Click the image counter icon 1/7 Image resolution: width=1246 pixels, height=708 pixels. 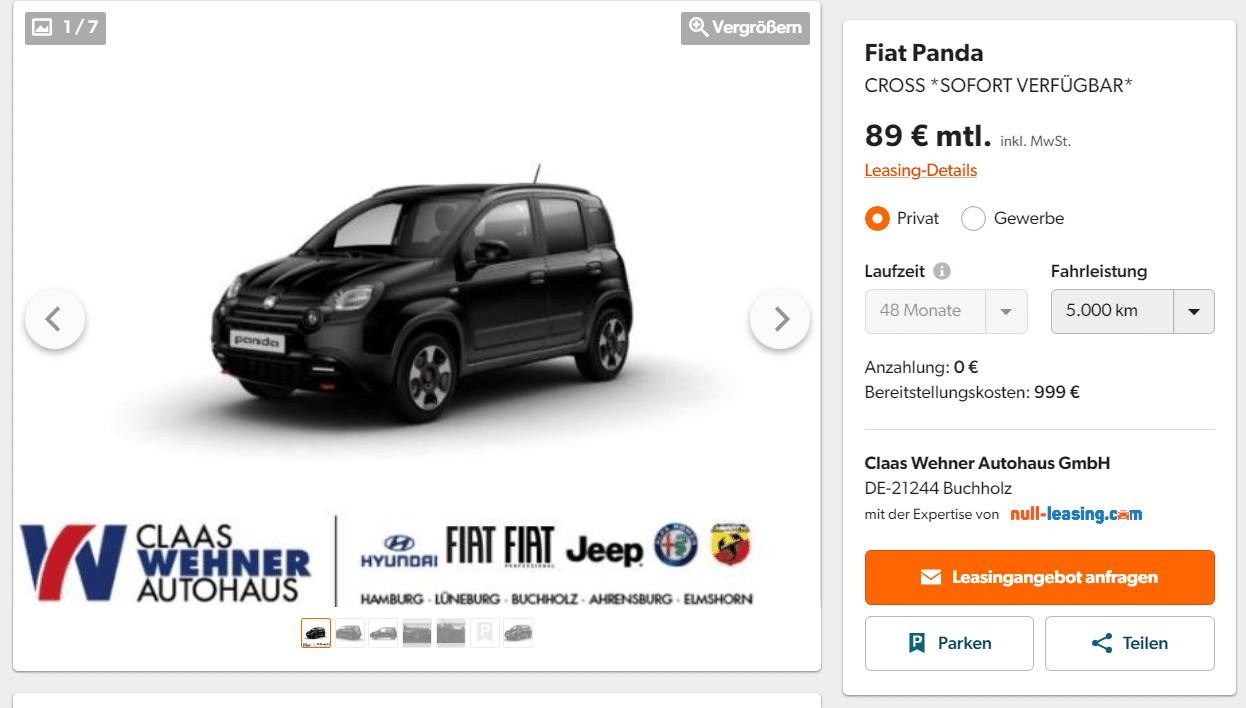point(42,27)
